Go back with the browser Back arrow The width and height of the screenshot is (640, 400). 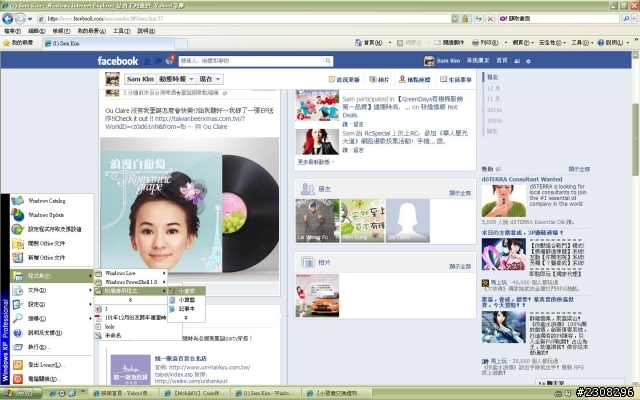click(x=7, y=18)
